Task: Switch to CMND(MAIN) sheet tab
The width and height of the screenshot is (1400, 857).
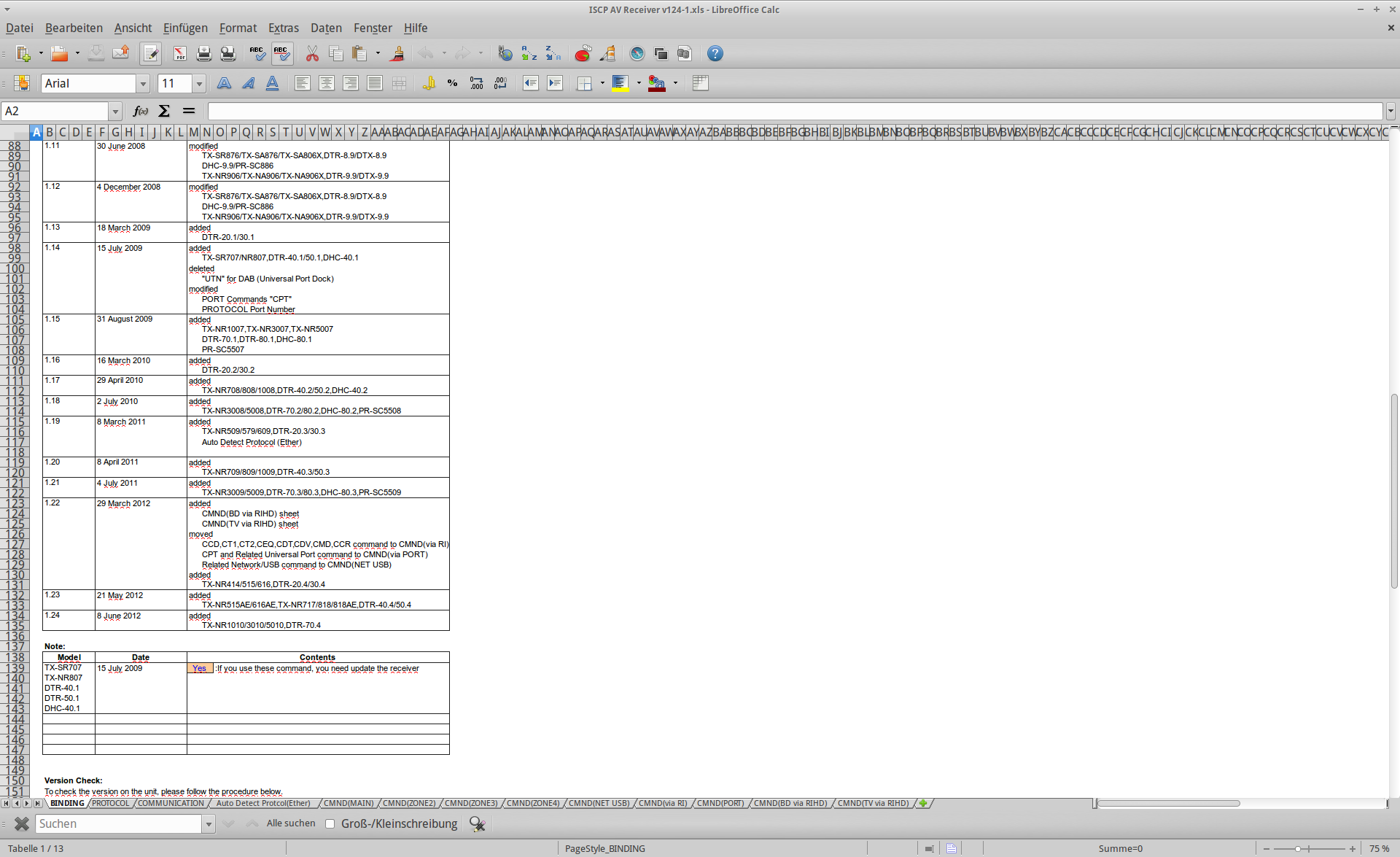Action: tap(348, 803)
